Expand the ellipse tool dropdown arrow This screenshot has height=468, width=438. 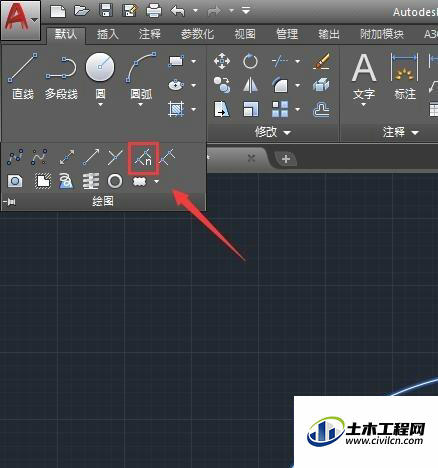pos(194,85)
